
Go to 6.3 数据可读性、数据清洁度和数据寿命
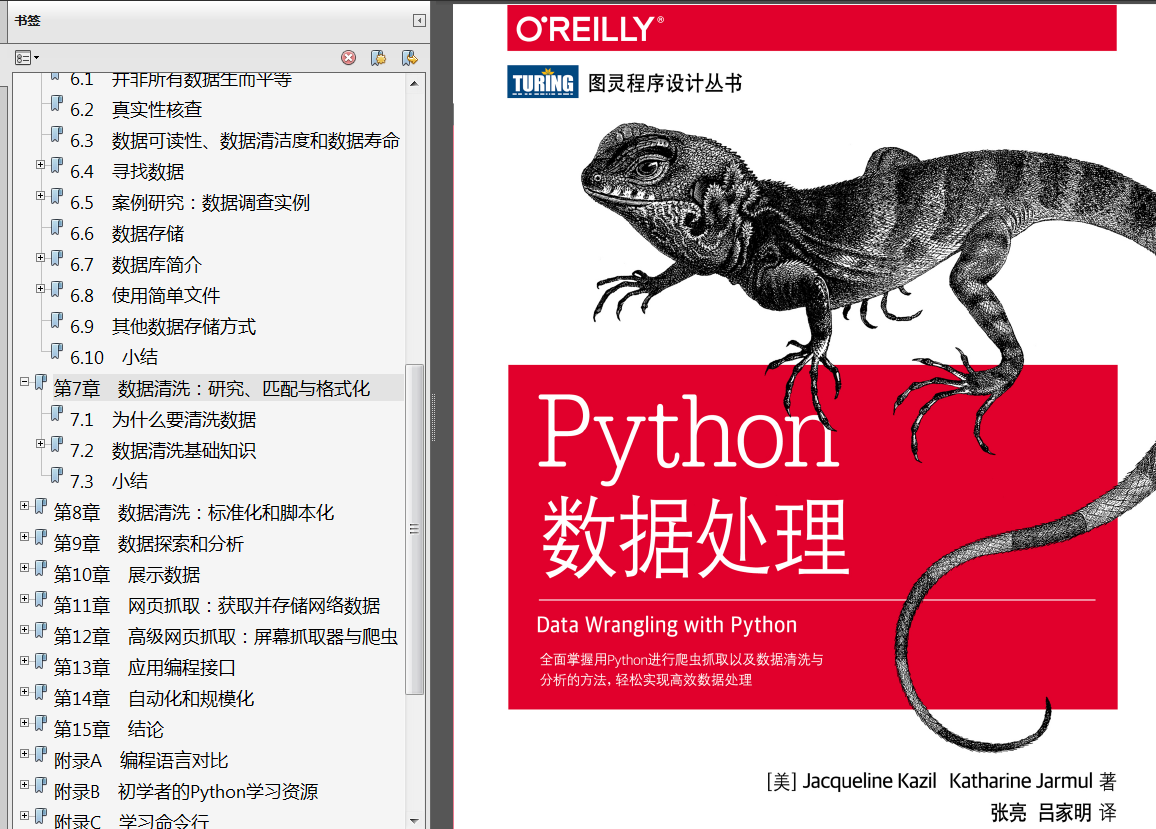point(234,141)
